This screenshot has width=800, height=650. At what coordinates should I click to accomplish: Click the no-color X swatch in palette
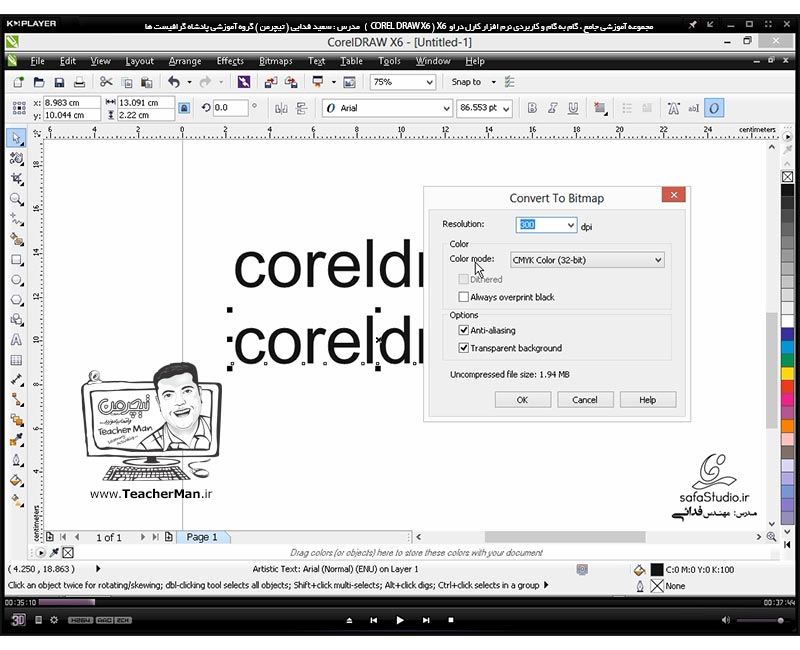click(x=788, y=177)
